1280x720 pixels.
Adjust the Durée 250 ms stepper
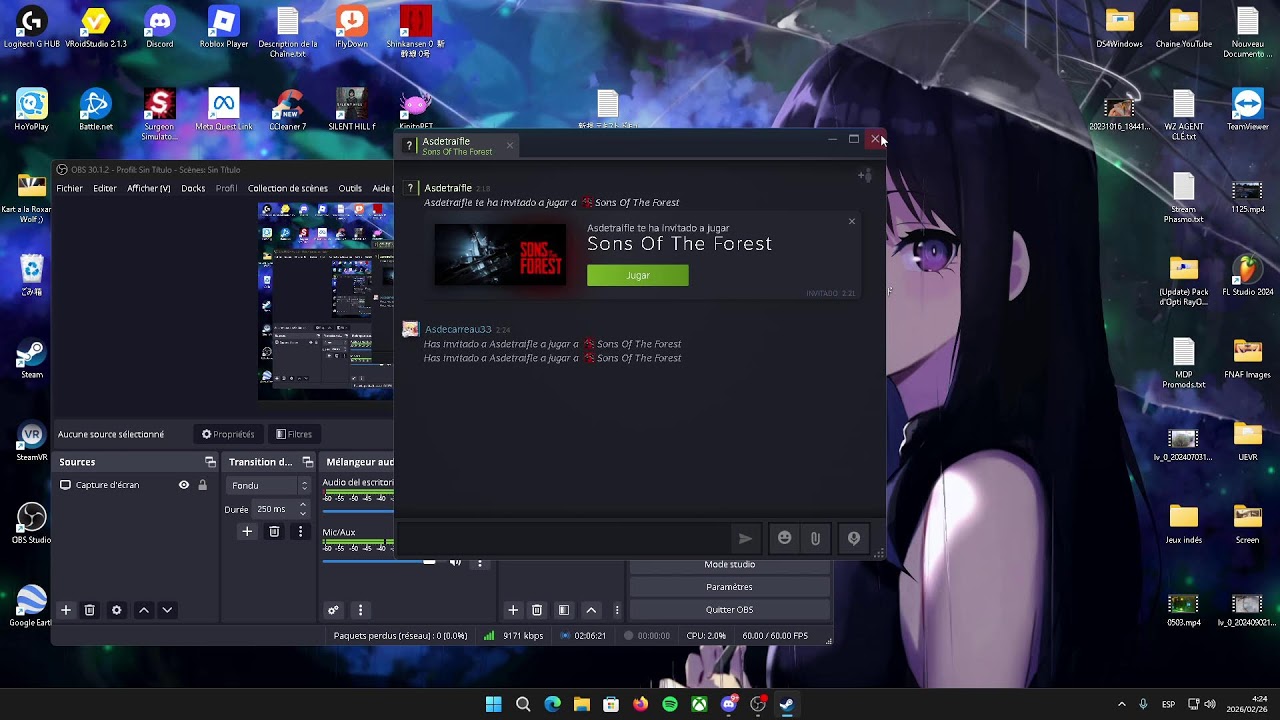pos(303,509)
